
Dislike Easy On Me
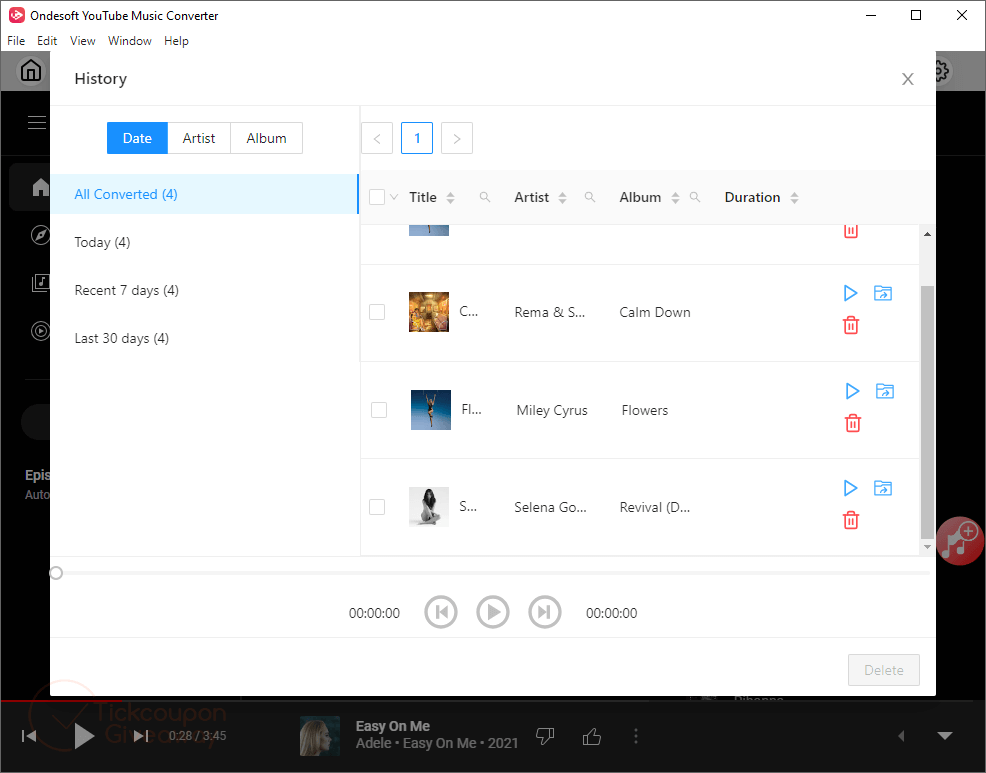(x=545, y=736)
